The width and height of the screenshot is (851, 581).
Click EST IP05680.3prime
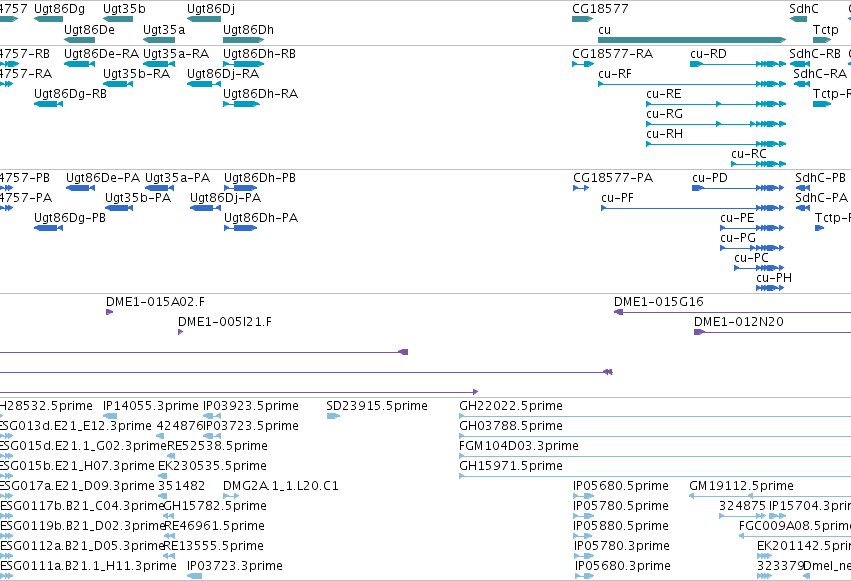pyautogui.click(x=584, y=576)
